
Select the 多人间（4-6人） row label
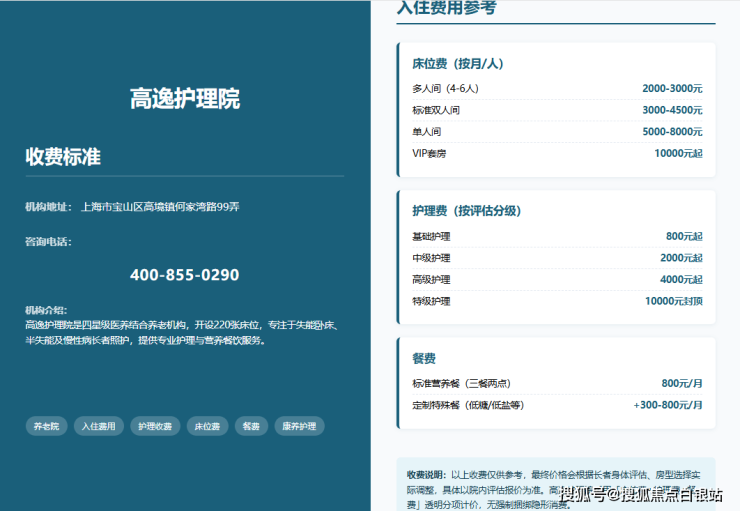point(445,88)
